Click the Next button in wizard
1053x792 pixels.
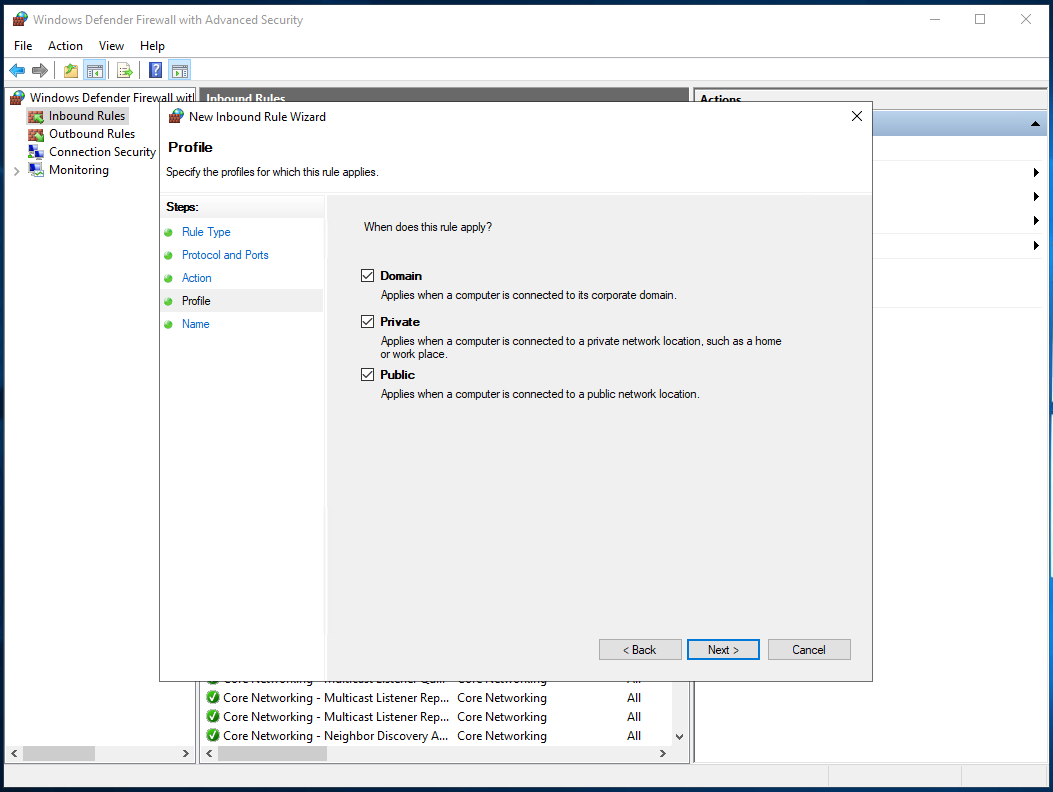click(x=723, y=650)
